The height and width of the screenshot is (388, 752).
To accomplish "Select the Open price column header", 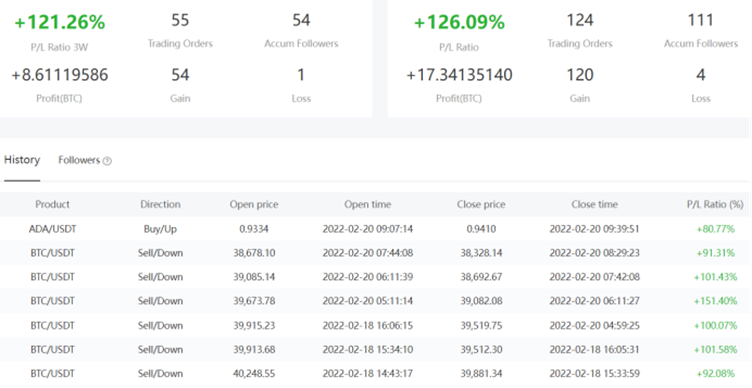I will point(254,204).
